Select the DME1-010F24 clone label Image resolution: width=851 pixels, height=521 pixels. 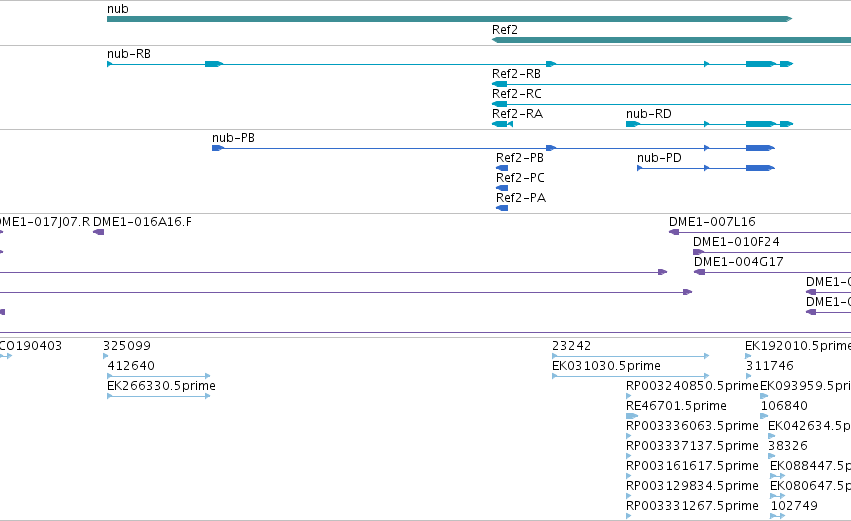click(736, 242)
